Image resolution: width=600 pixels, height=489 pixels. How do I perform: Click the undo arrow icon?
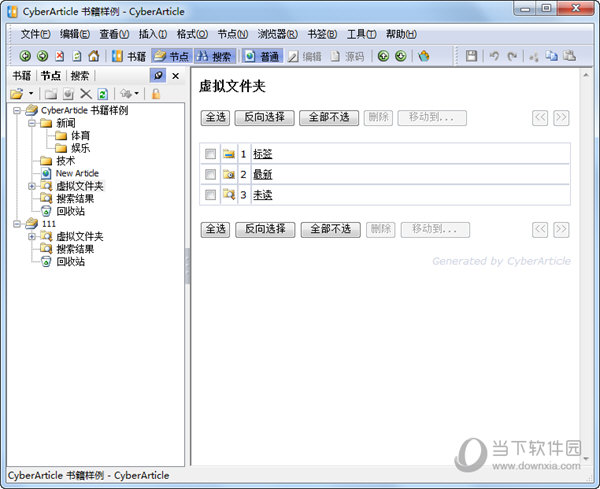(x=494, y=56)
